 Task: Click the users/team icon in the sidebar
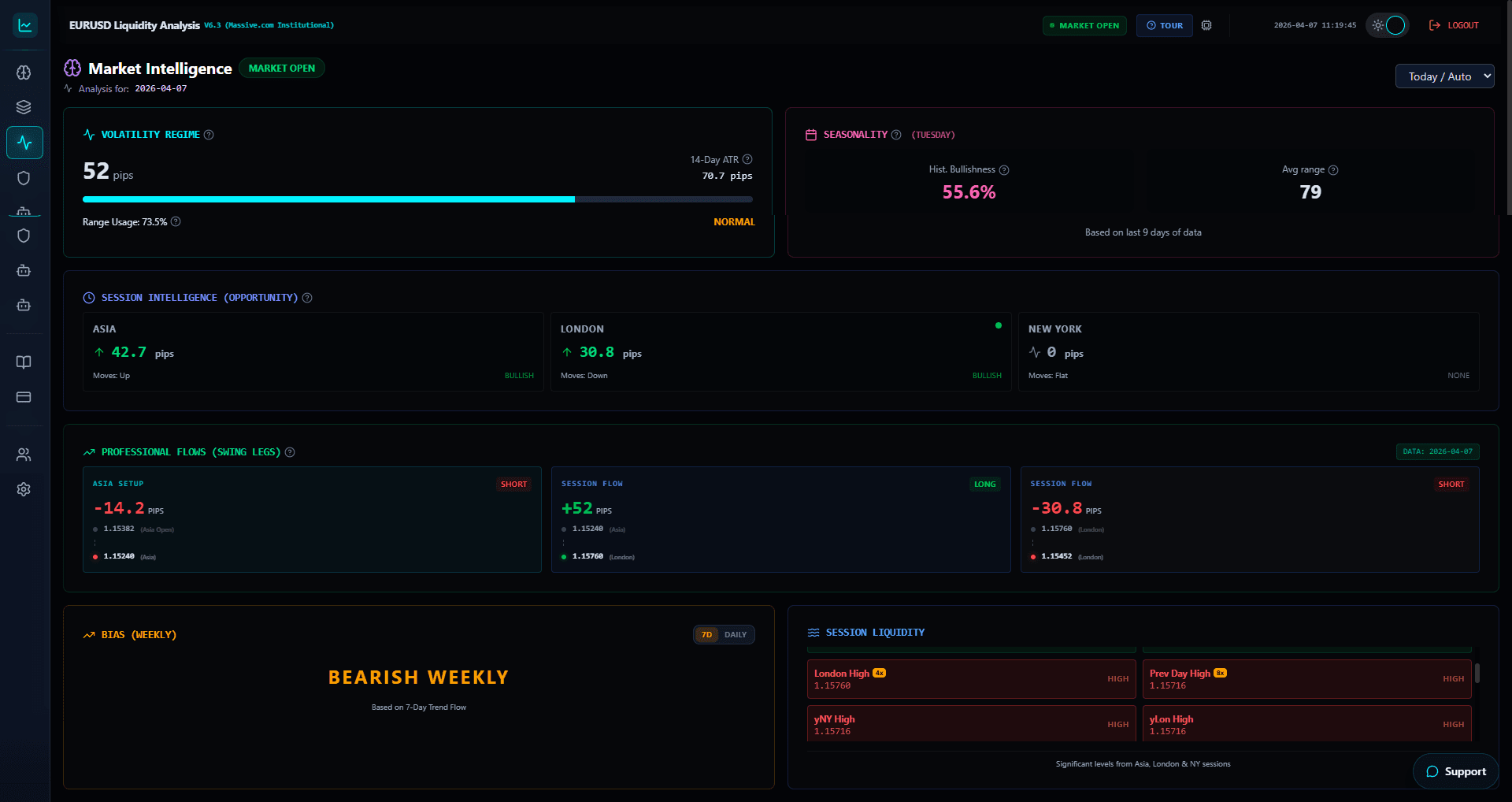point(24,454)
